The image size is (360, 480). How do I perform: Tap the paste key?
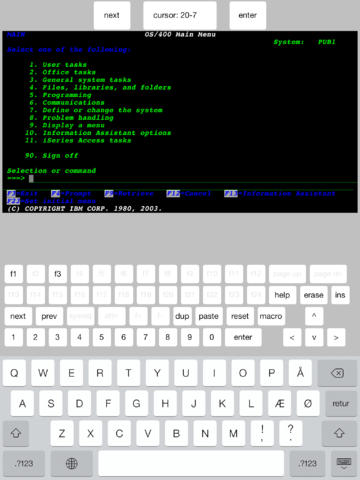(209, 316)
